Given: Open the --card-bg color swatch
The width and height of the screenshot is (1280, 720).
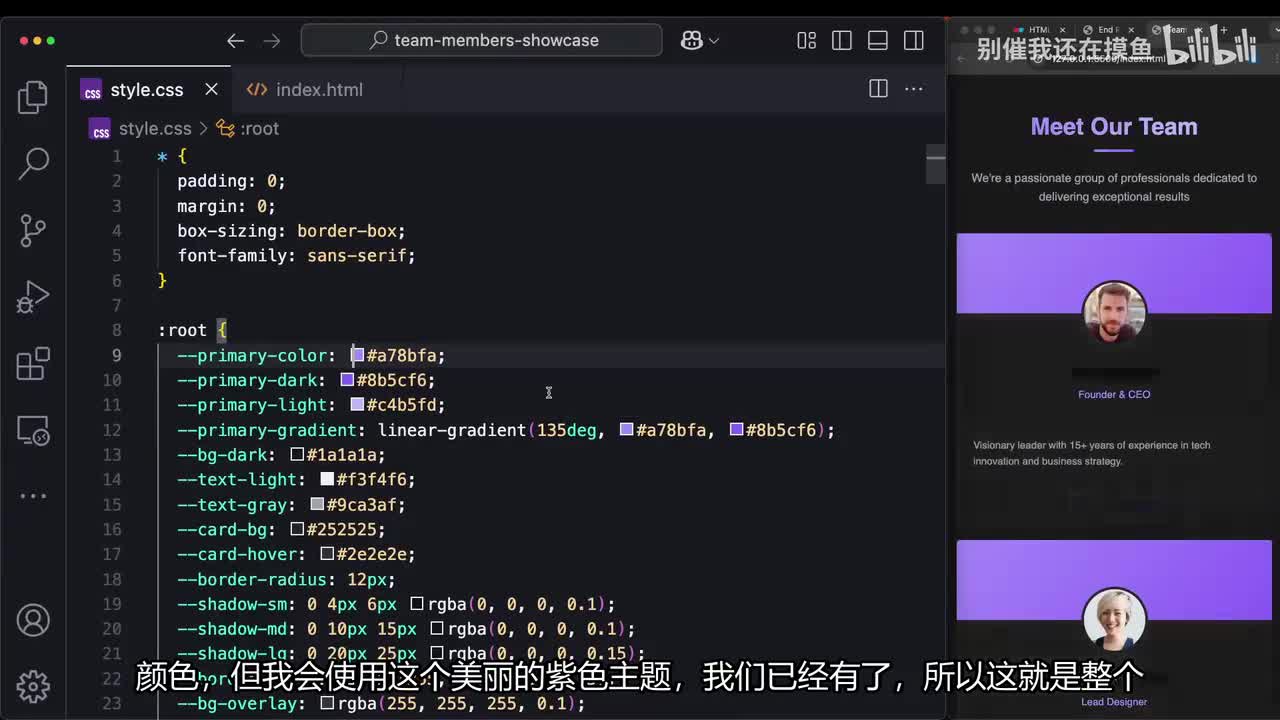Looking at the screenshot, I should tap(297, 529).
